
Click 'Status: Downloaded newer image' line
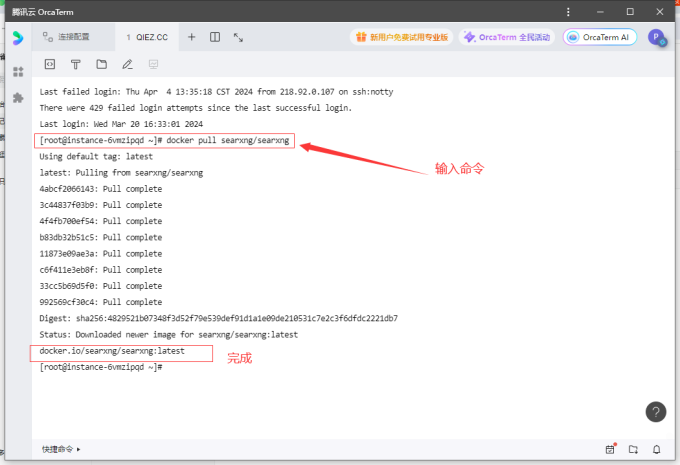click(x=169, y=335)
